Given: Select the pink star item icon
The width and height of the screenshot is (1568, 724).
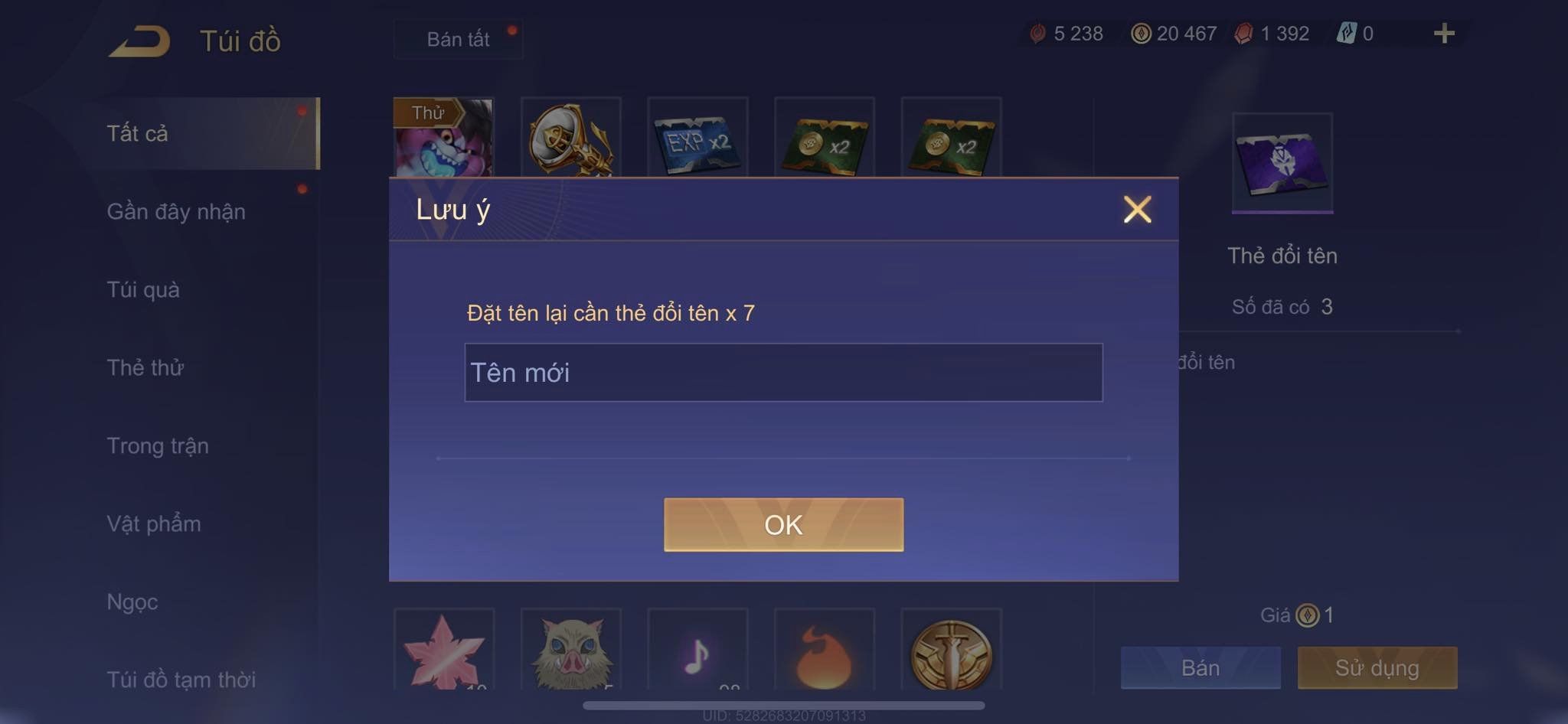Looking at the screenshot, I should click(444, 650).
